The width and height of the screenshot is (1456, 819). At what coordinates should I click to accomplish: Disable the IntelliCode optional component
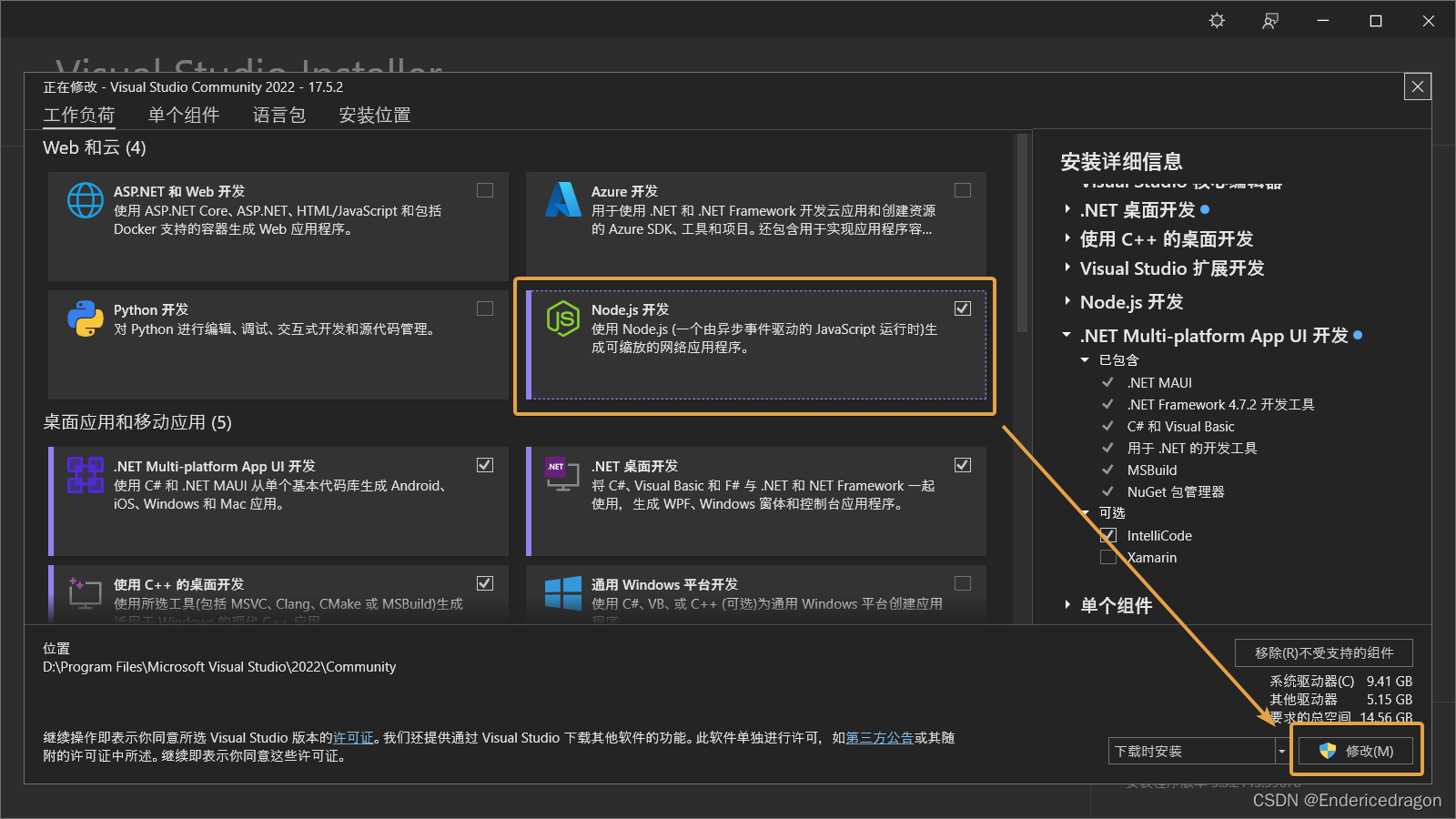click(x=1107, y=535)
